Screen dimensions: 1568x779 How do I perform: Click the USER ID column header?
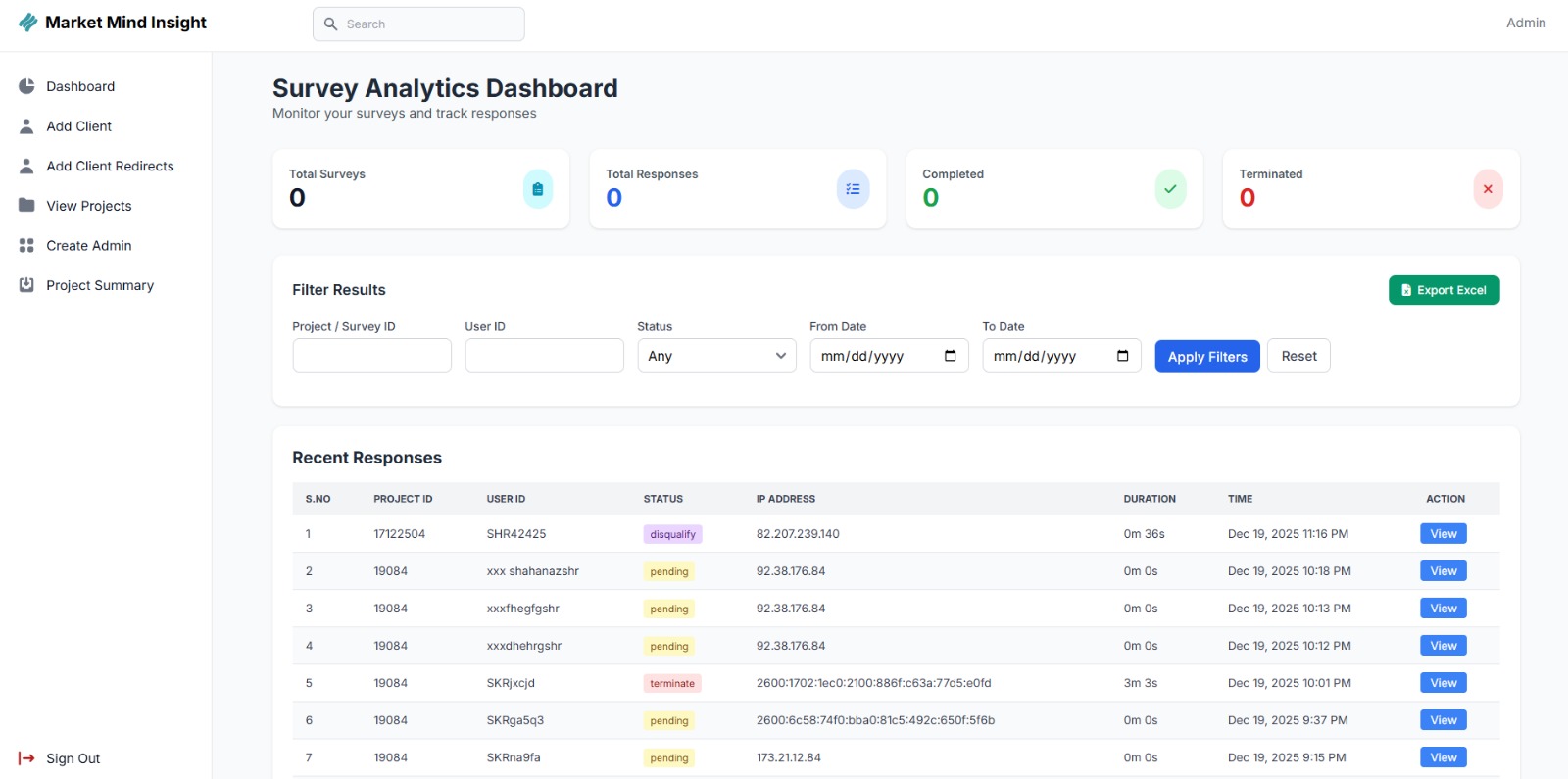(506, 499)
